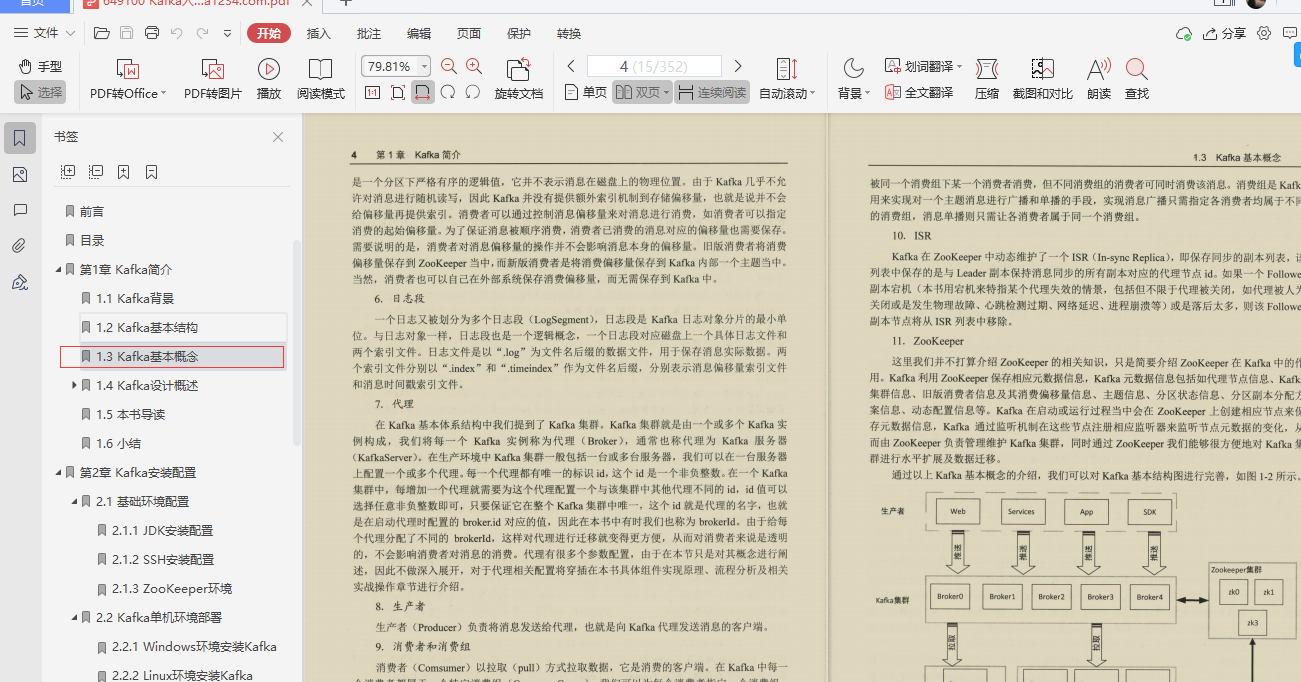The image size is (1301, 682).
Task: Click the open-folder icon
Action: pyautogui.click(x=101, y=33)
